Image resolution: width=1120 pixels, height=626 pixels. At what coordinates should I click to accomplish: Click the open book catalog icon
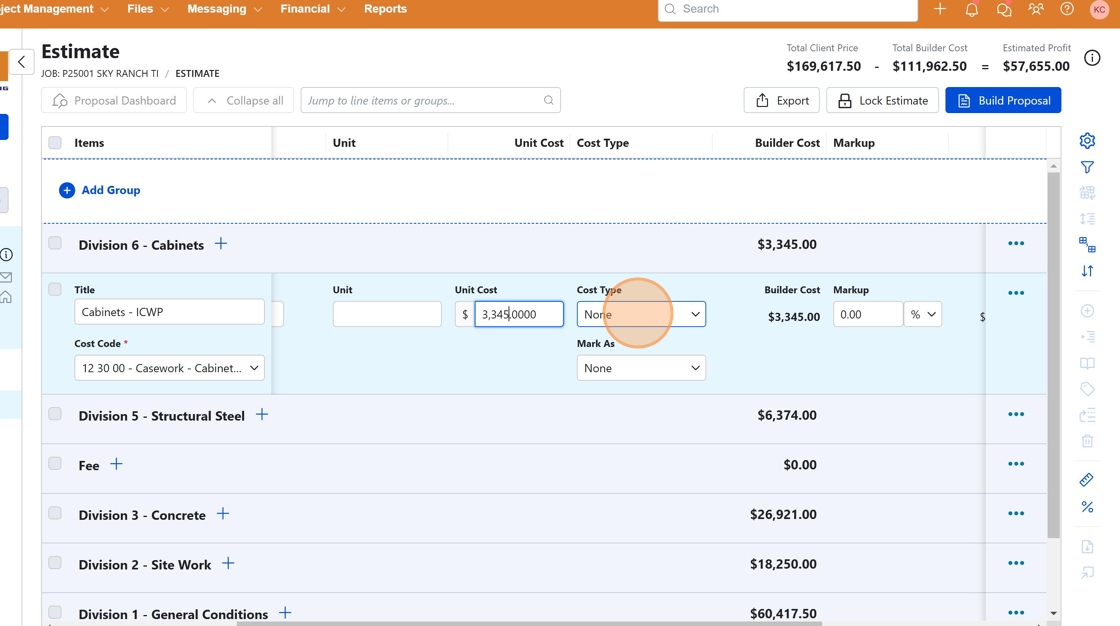[x=1087, y=363]
